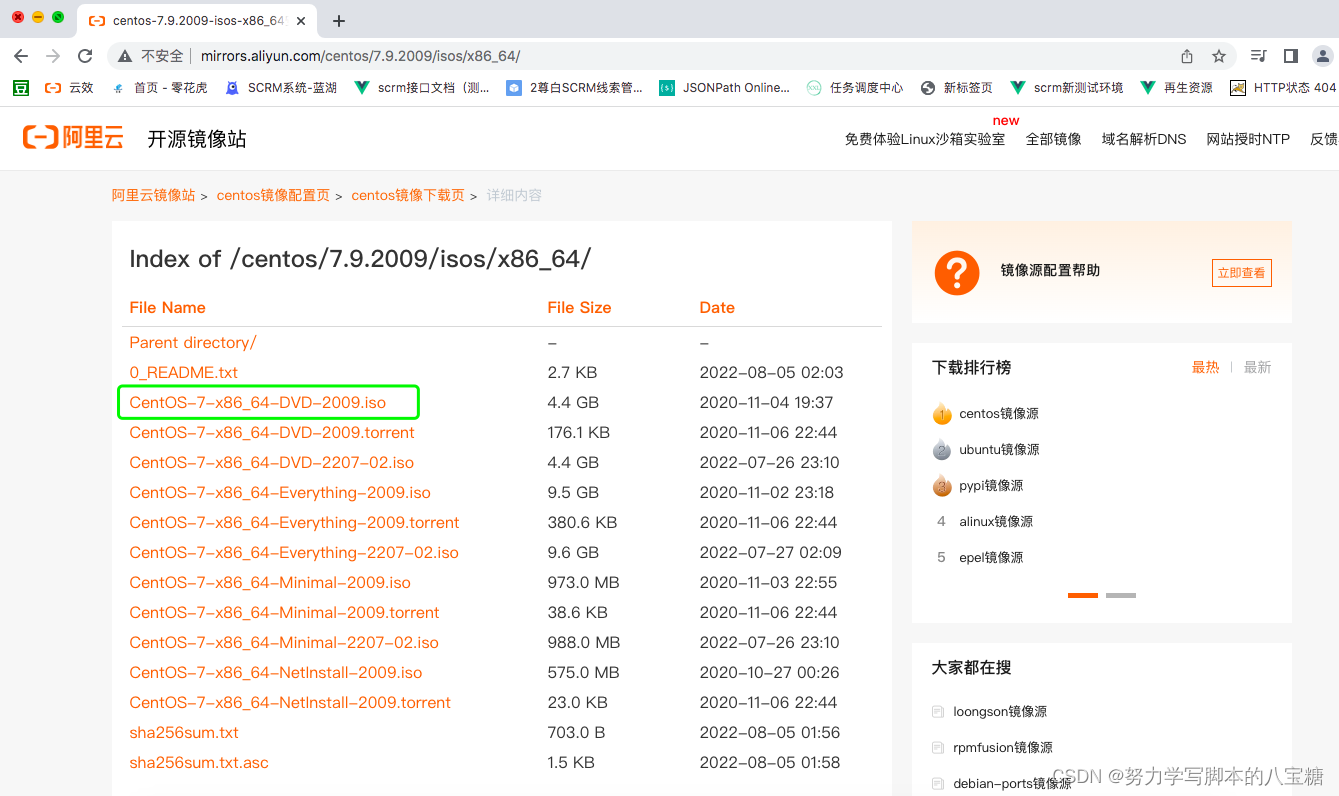Open the 新标签页 bookmark
This screenshot has width=1339, height=796.
pos(957,88)
